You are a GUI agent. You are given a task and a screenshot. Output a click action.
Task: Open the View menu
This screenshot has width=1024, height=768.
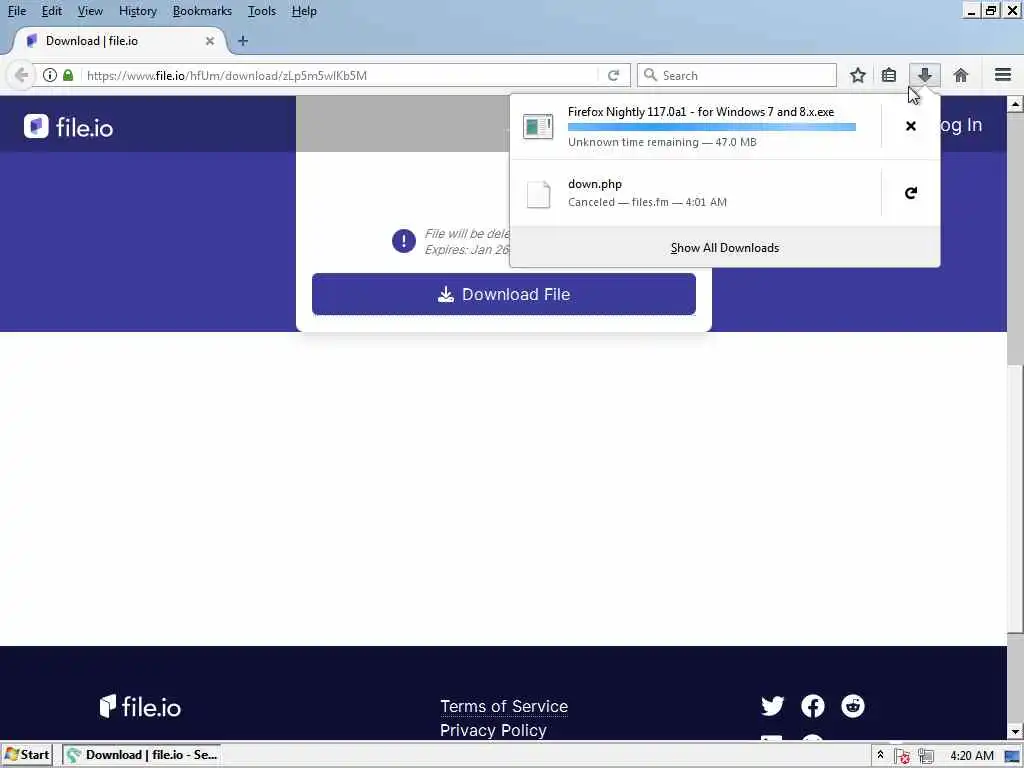[x=90, y=11]
